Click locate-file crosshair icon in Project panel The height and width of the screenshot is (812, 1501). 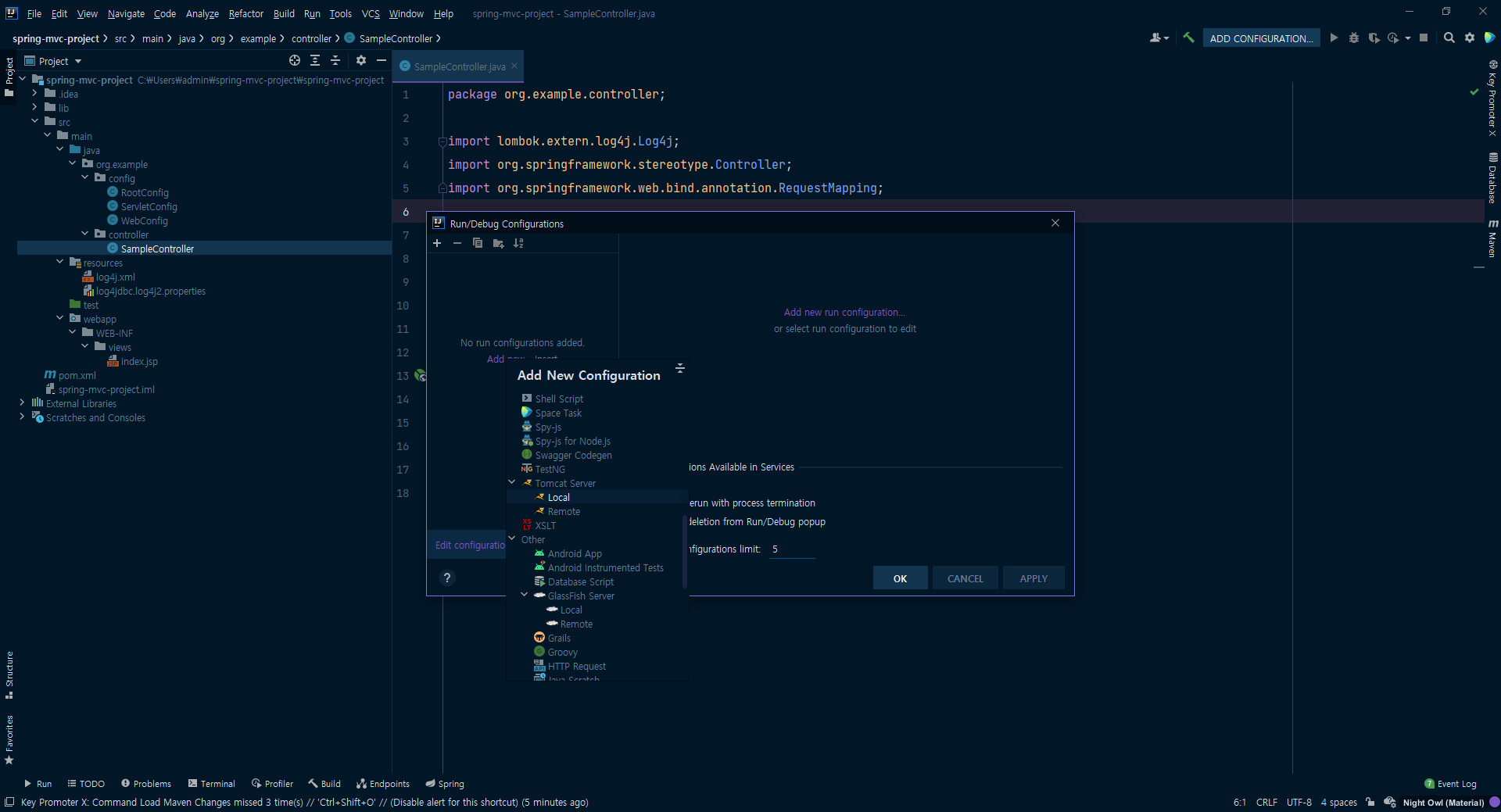295,60
